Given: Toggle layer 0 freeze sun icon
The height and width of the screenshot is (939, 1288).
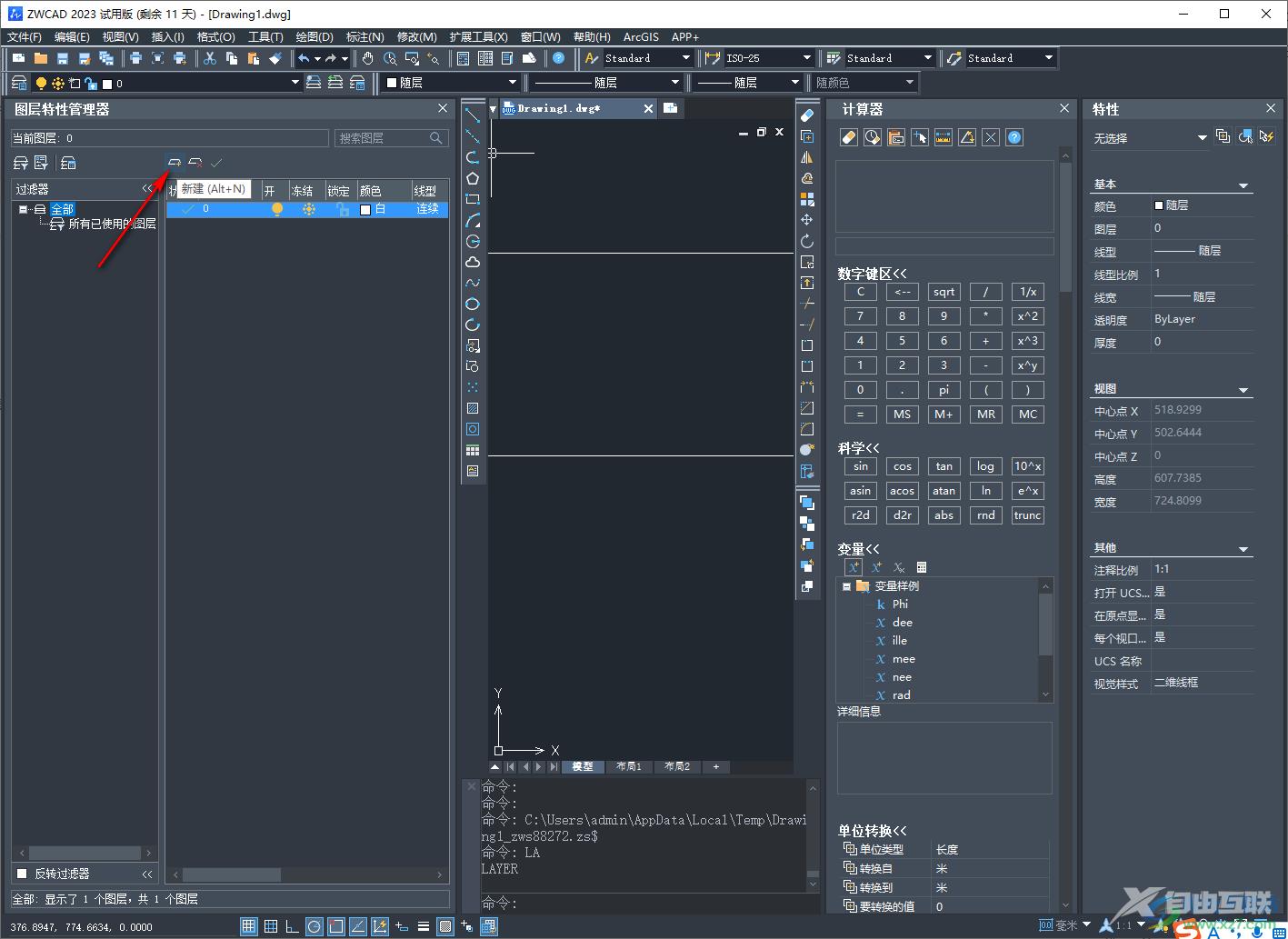Looking at the screenshot, I should (x=309, y=209).
